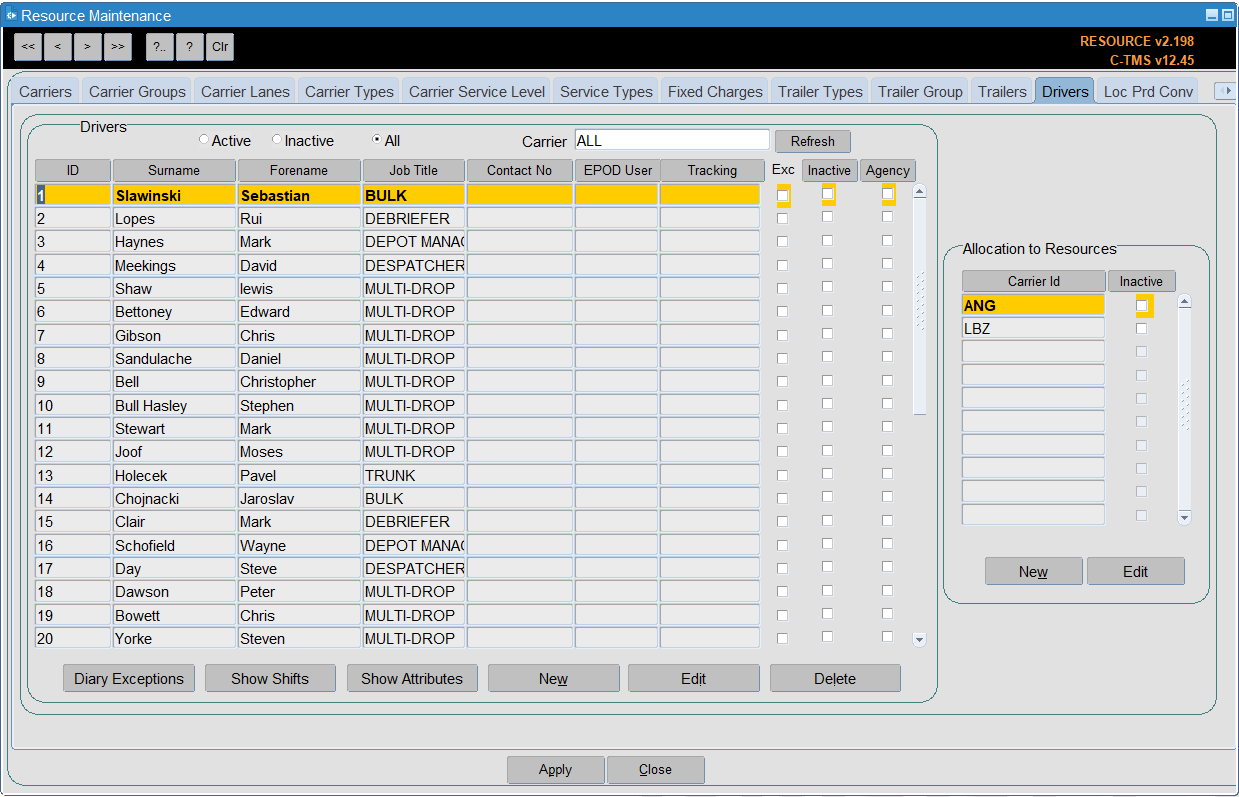
Task: Switch to the Fixed Charges tab
Action: 715,91
